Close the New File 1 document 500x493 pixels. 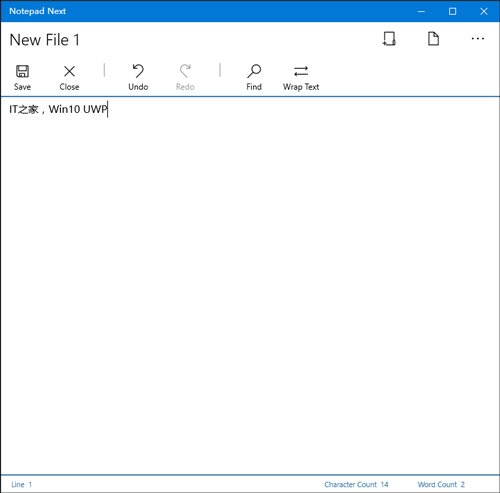tap(69, 78)
